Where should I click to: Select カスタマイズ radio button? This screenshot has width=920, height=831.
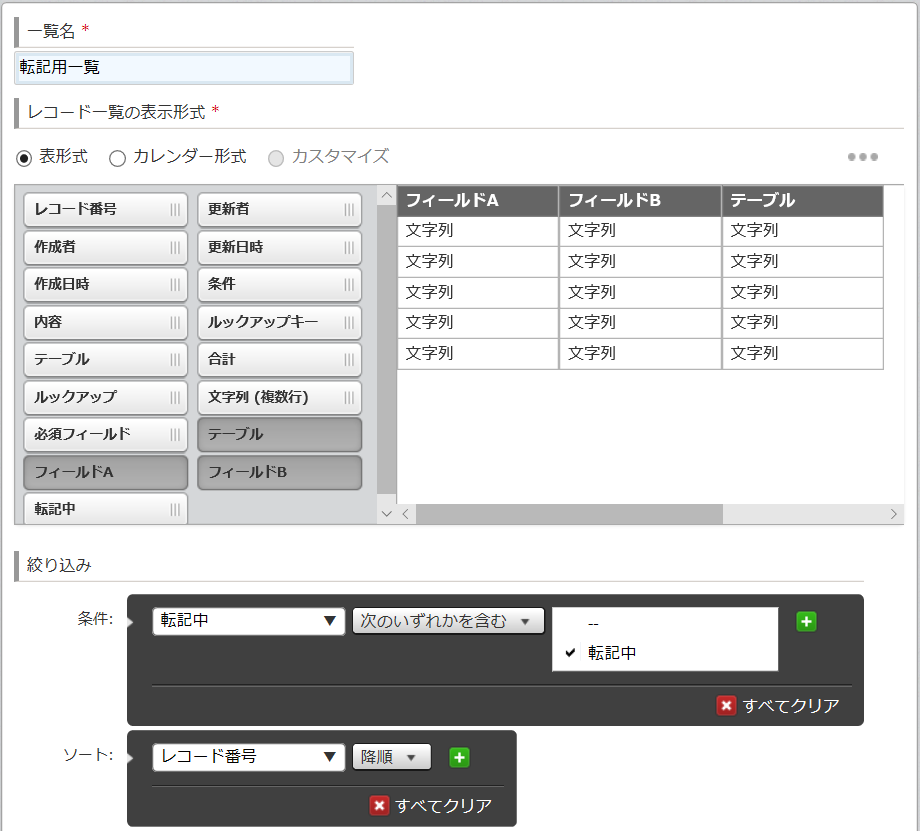[x=276, y=158]
